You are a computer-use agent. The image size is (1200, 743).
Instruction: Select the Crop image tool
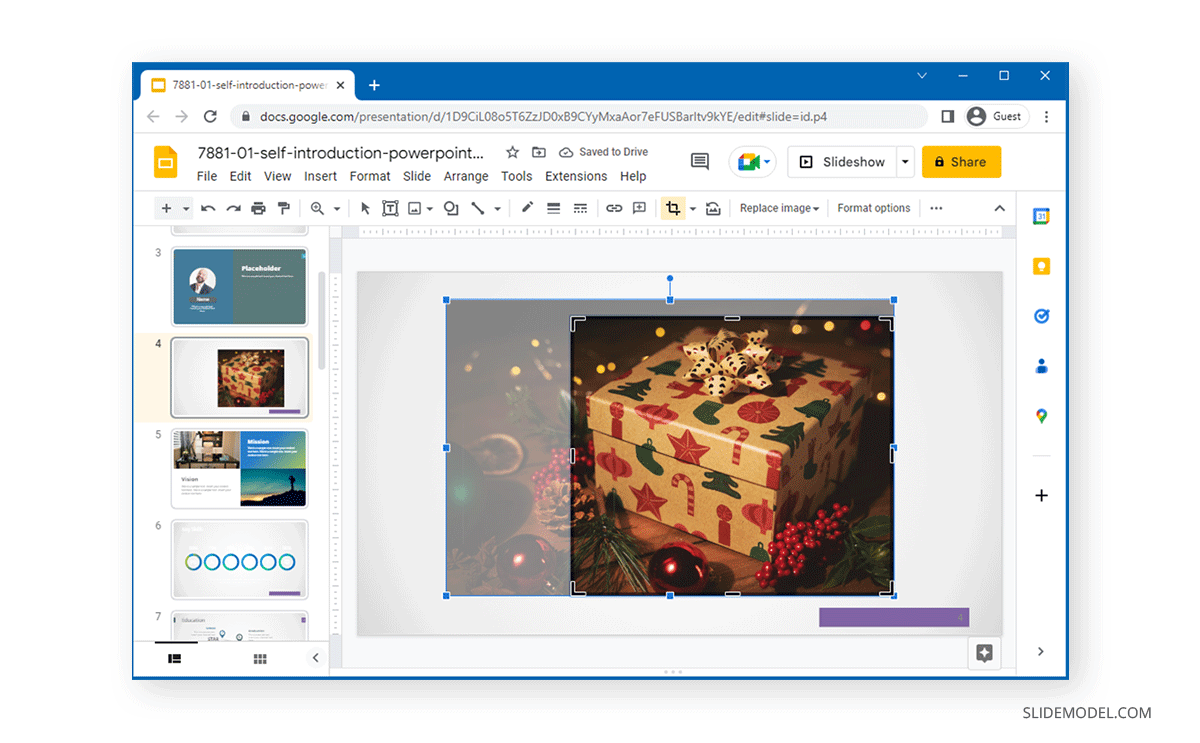pyautogui.click(x=674, y=208)
